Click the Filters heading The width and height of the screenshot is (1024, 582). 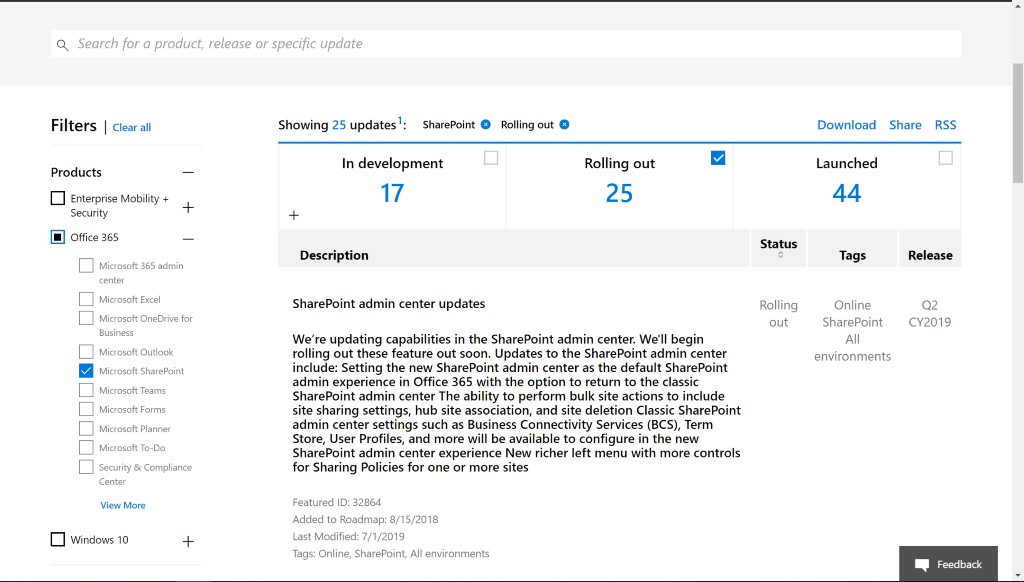[74, 125]
